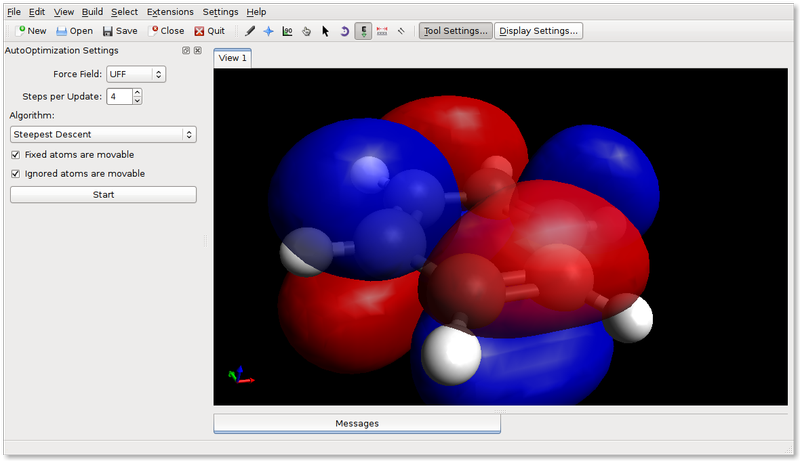Viewport: 800px width, 461px height.
Task: Open the Display Settings panel
Action: [x=538, y=31]
